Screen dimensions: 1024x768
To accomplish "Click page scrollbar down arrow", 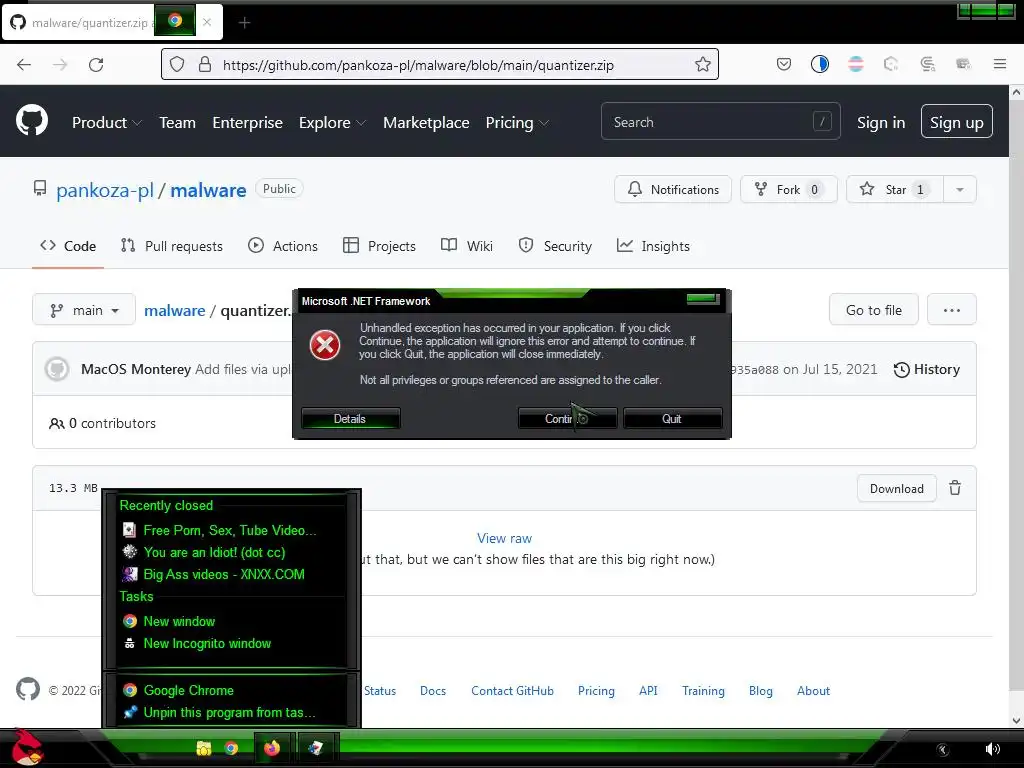I will click(x=1016, y=720).
